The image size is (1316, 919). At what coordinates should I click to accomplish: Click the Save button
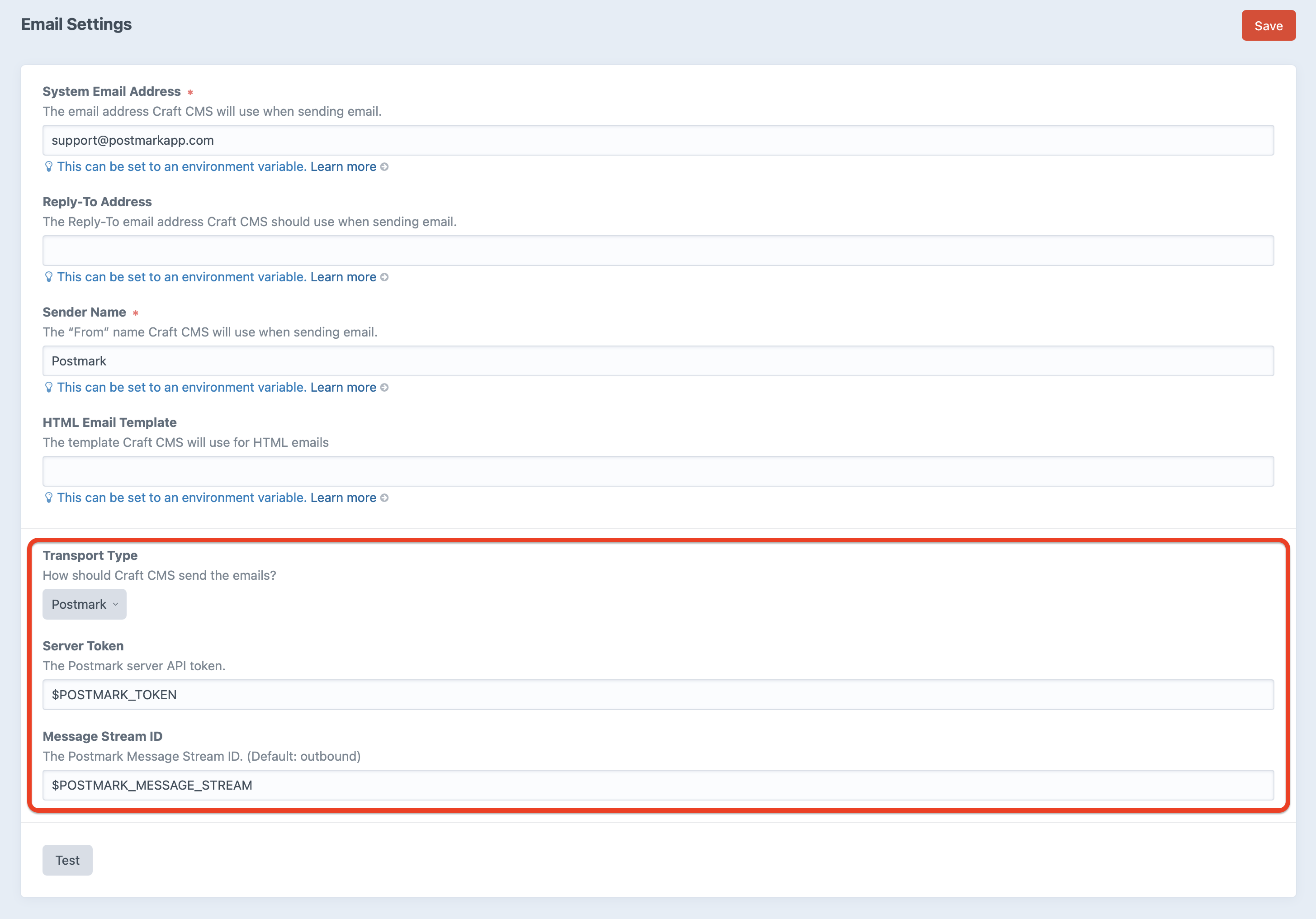[1268, 26]
